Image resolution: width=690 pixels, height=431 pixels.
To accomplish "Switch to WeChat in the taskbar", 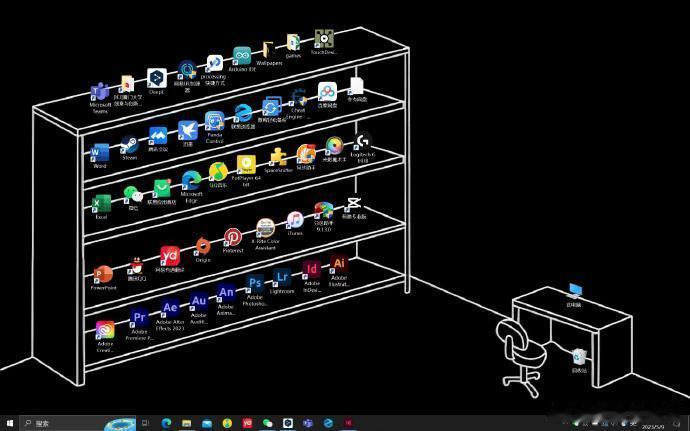I will point(268,424).
